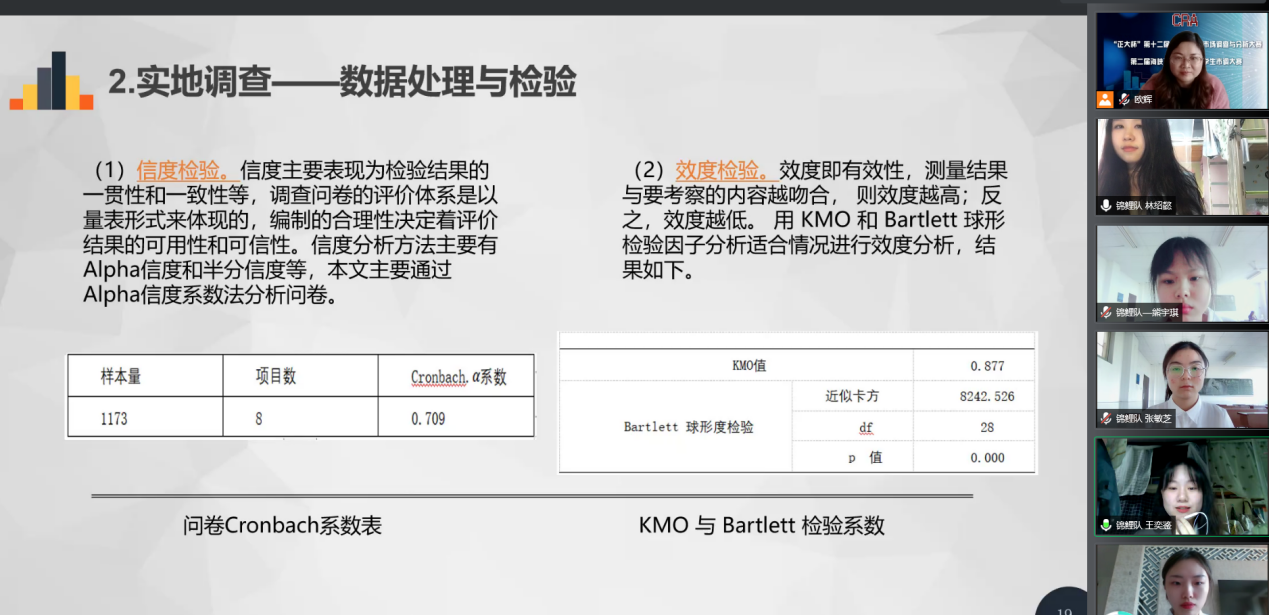Click the Bartlett 球形度检验 table cell
This screenshot has height=615, width=1269.
coord(675,427)
